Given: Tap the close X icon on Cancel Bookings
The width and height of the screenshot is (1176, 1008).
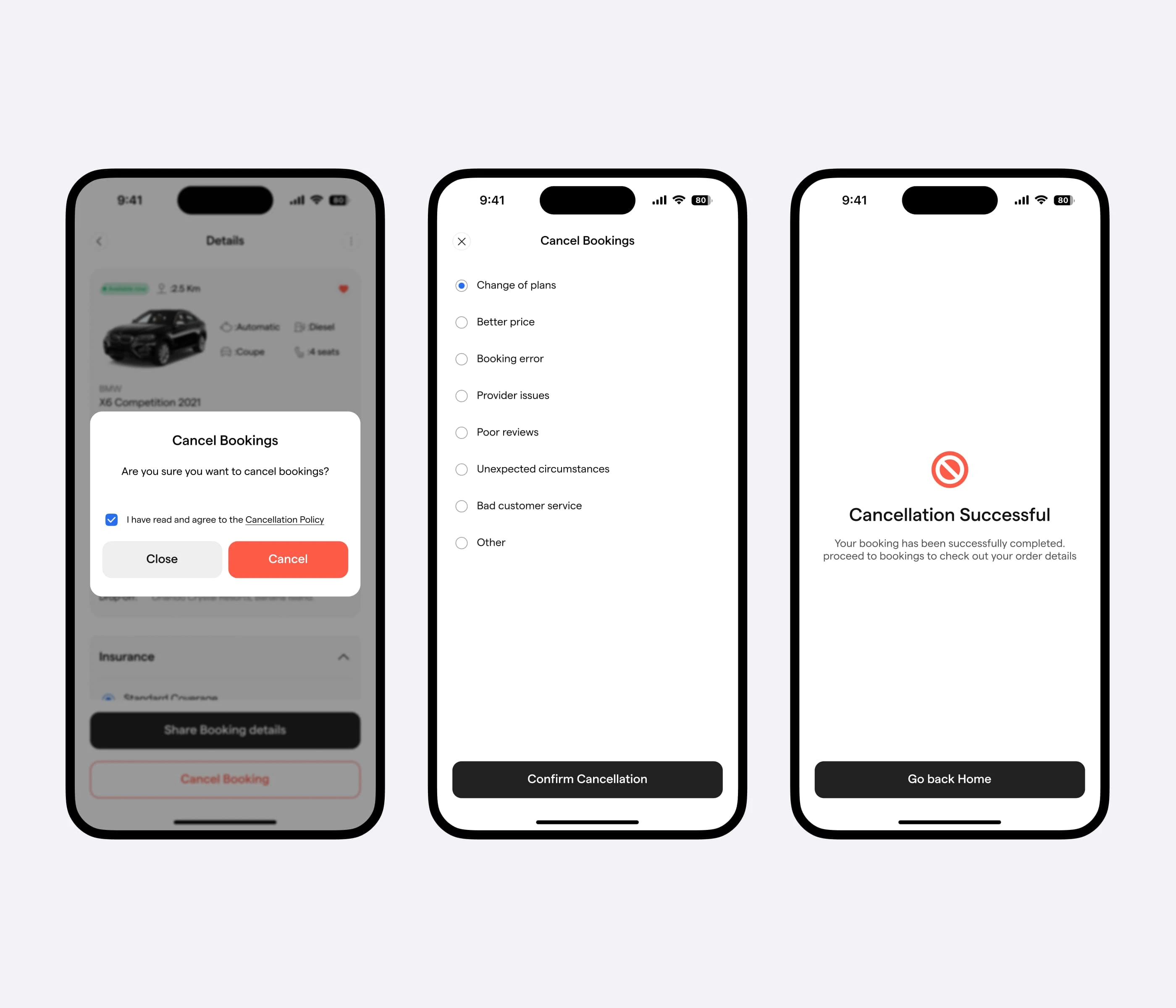Looking at the screenshot, I should [462, 241].
